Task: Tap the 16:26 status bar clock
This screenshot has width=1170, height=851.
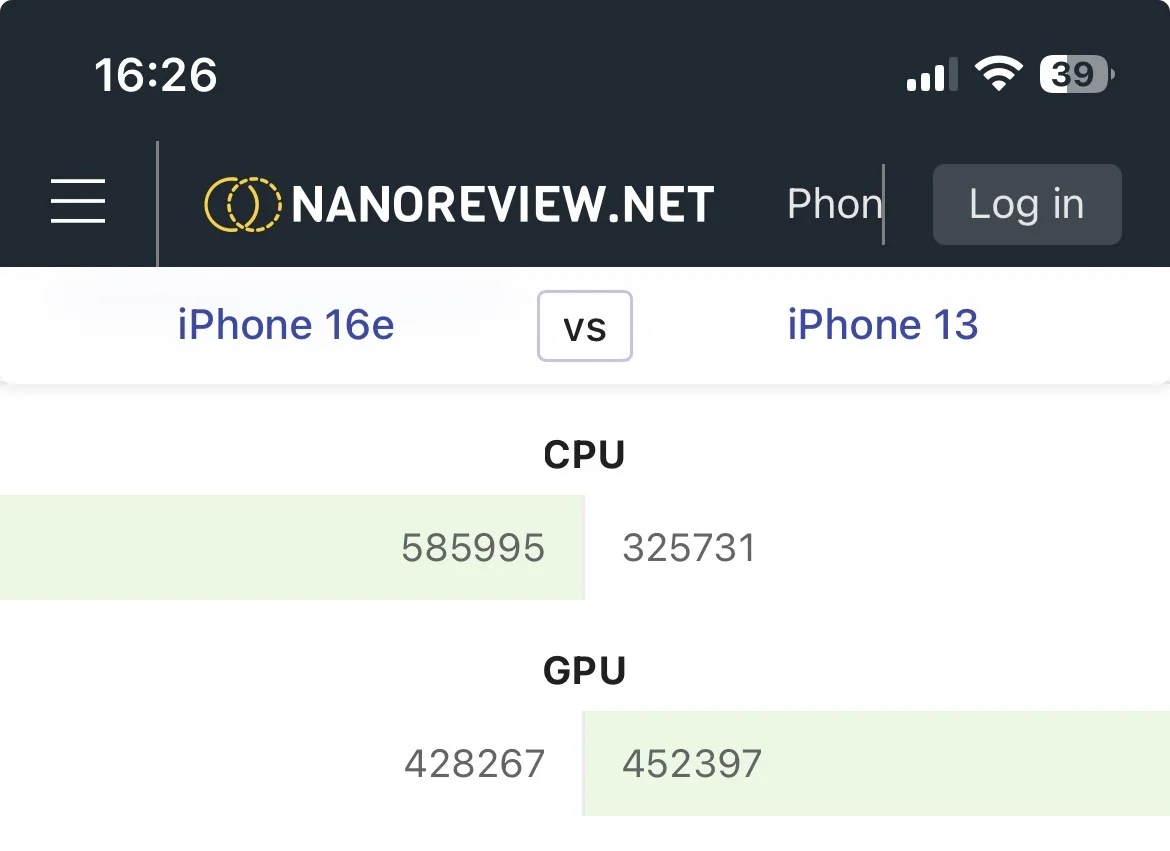Action: [156, 75]
